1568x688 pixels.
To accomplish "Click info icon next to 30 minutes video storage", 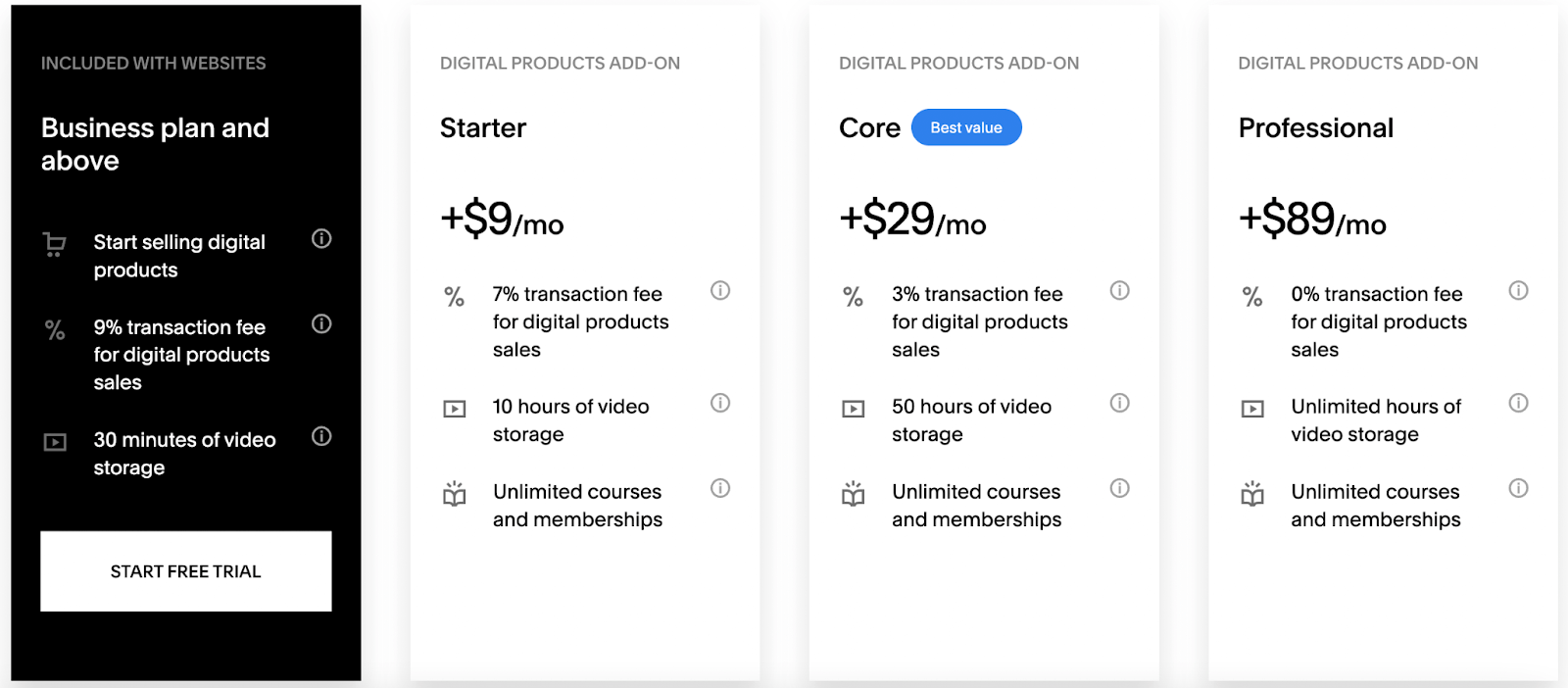I will (x=321, y=436).
